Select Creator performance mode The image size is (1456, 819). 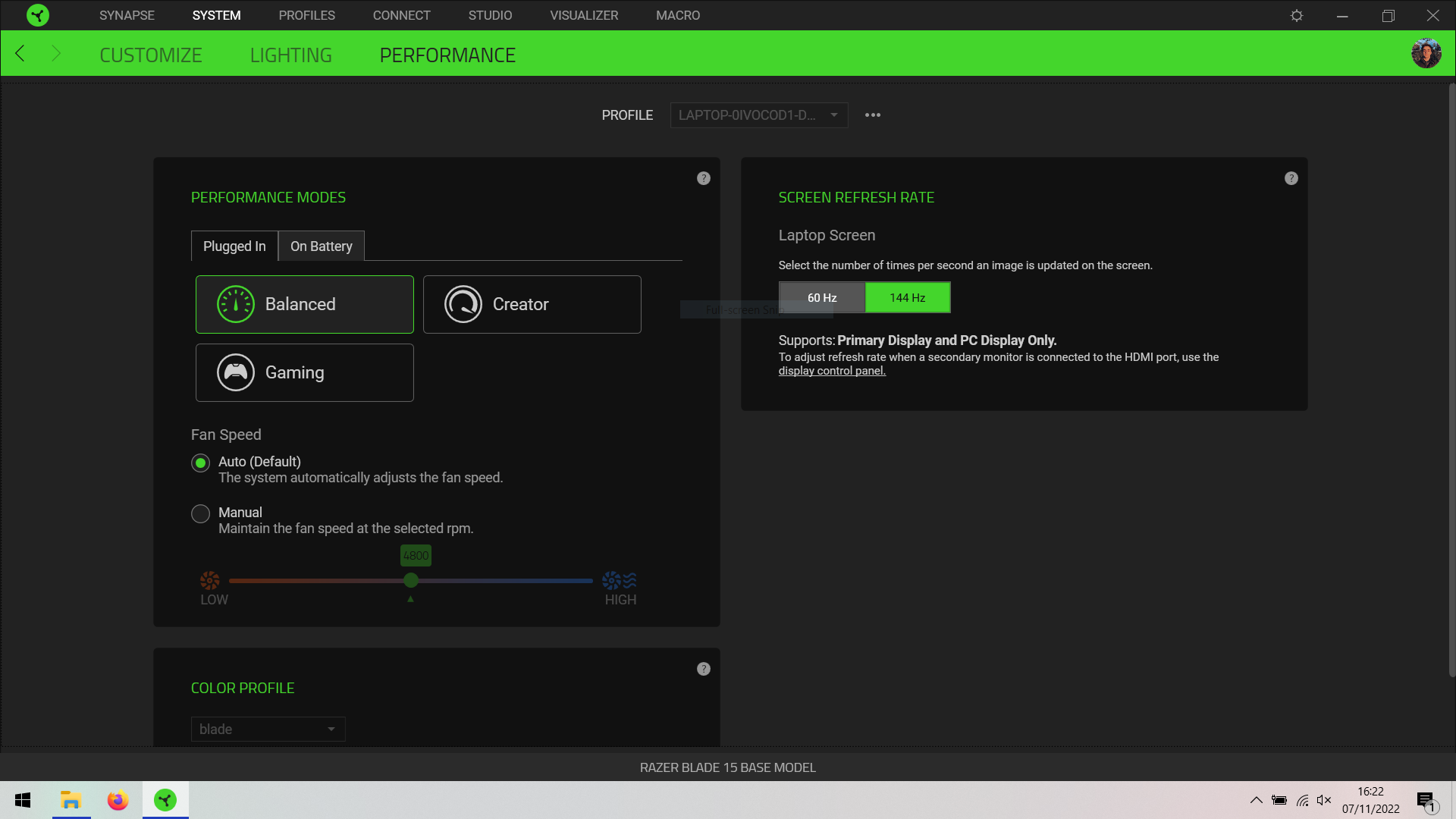(532, 304)
